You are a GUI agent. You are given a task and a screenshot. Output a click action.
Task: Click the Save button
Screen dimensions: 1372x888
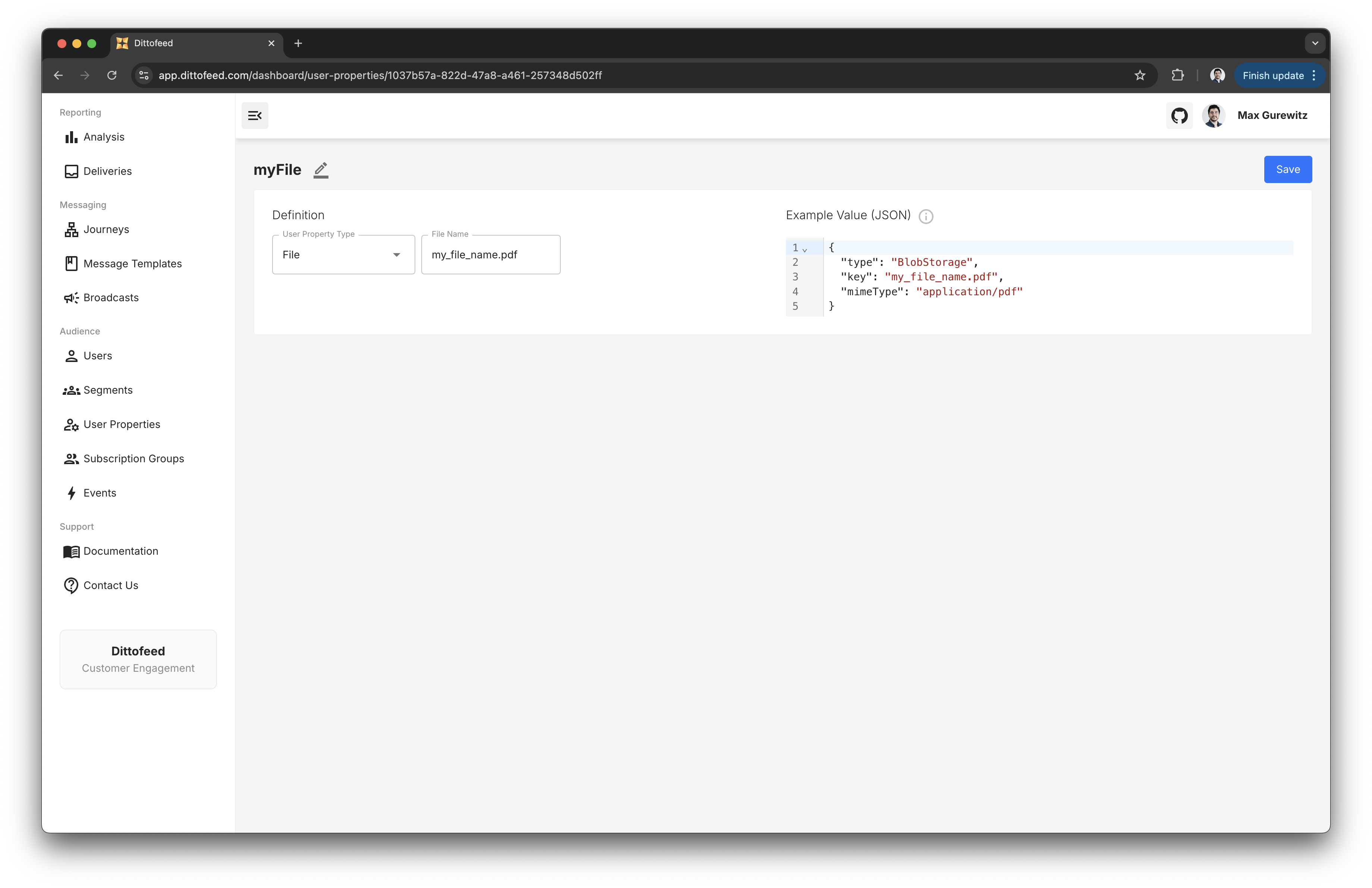point(1287,169)
